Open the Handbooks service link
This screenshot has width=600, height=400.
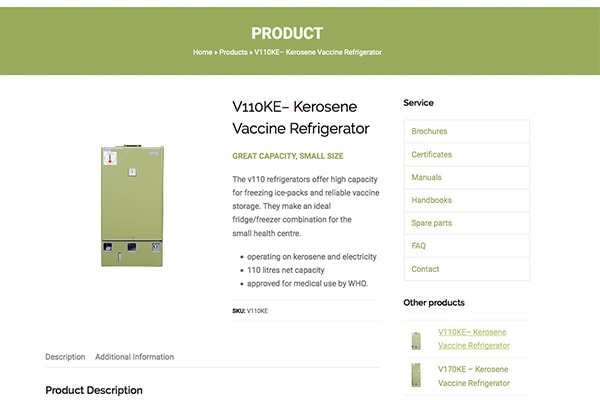coord(431,200)
